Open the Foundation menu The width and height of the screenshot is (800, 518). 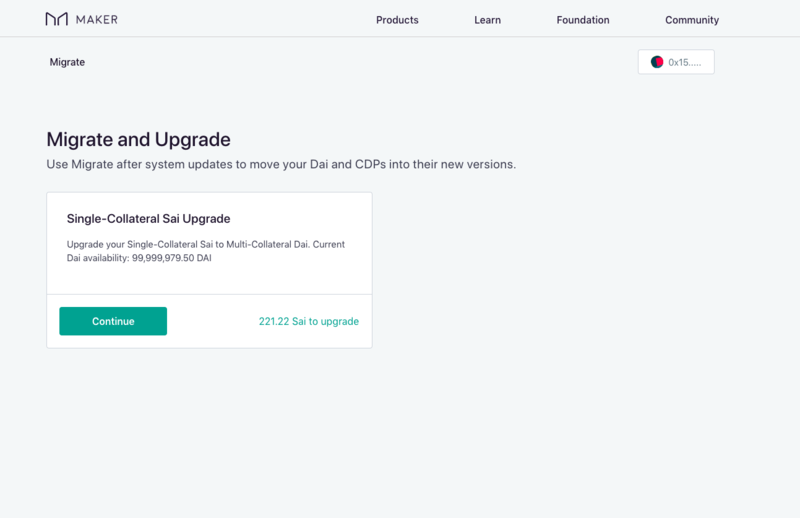click(583, 20)
